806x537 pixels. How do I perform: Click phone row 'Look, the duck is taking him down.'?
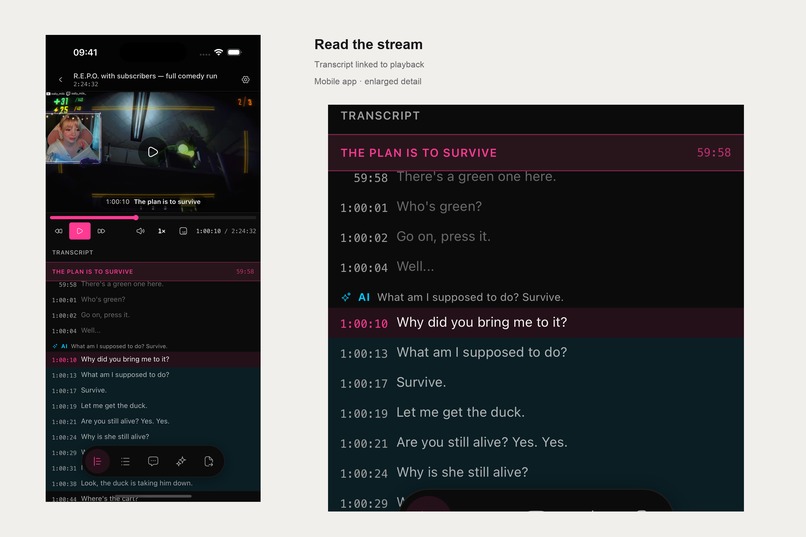tap(153, 483)
